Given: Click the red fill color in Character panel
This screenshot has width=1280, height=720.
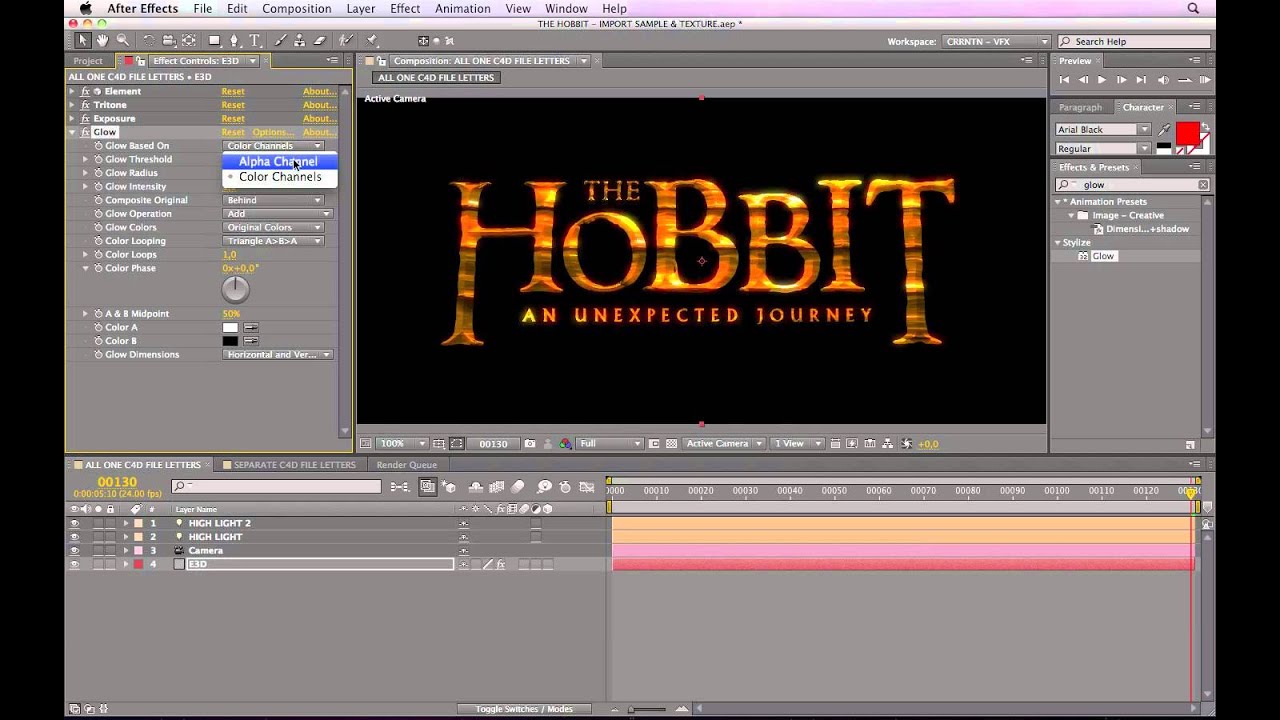Looking at the screenshot, I should (1187, 134).
